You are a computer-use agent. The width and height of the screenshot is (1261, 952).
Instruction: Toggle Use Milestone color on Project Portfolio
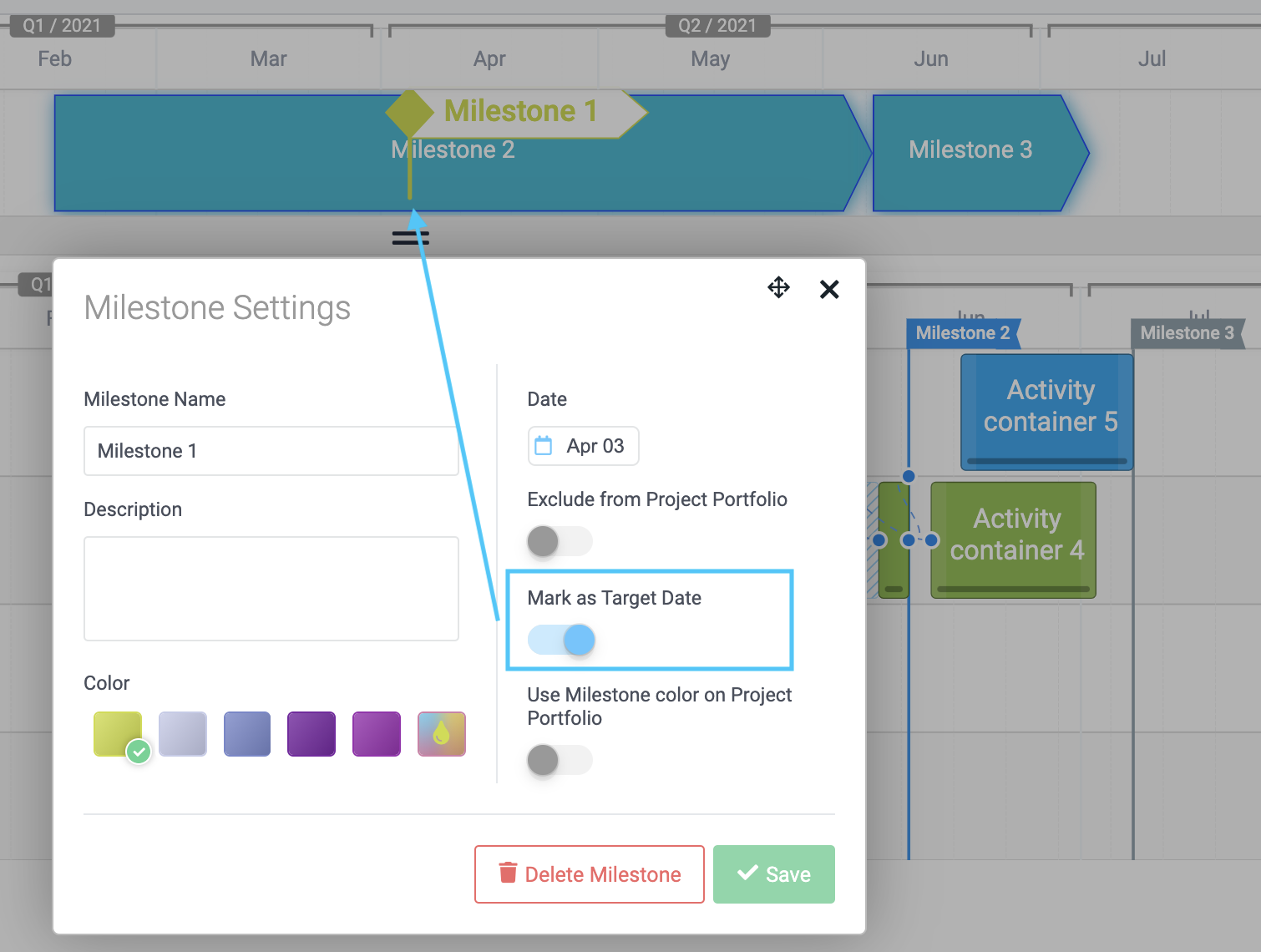[560, 760]
